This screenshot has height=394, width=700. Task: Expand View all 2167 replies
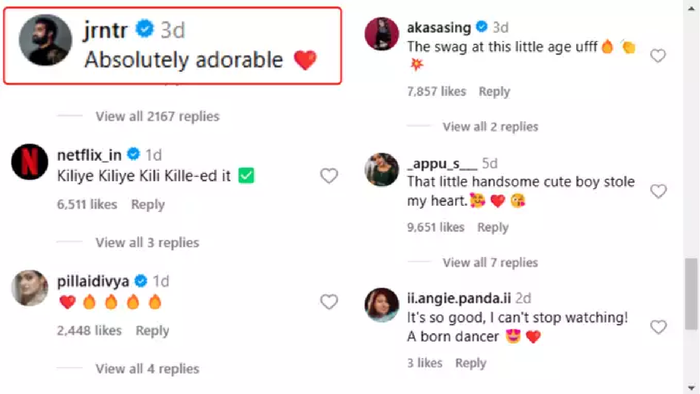click(158, 116)
